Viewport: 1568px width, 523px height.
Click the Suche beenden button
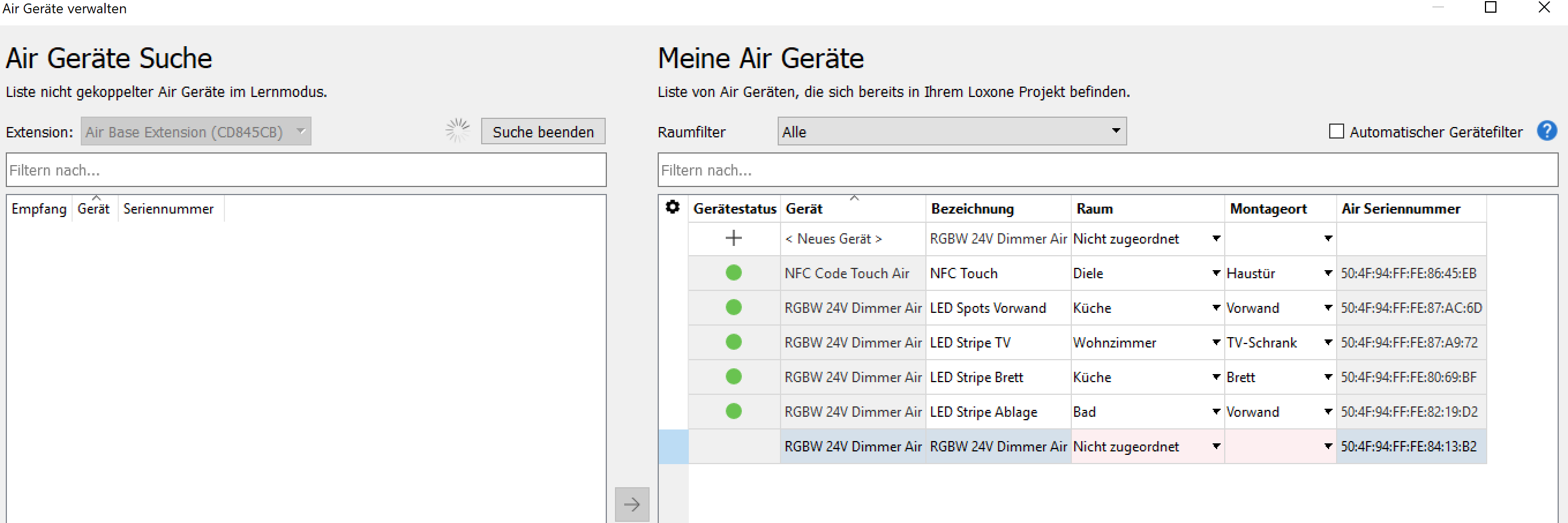(543, 132)
